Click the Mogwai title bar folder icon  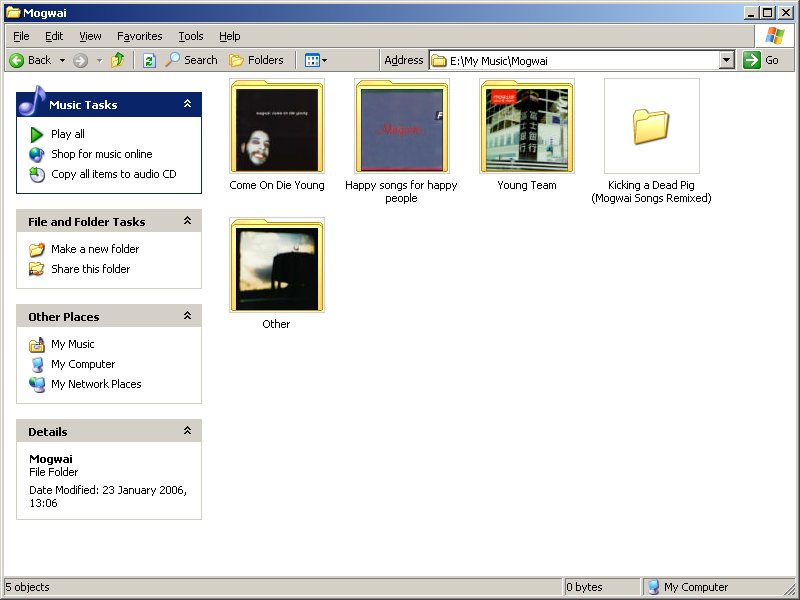click(x=13, y=12)
